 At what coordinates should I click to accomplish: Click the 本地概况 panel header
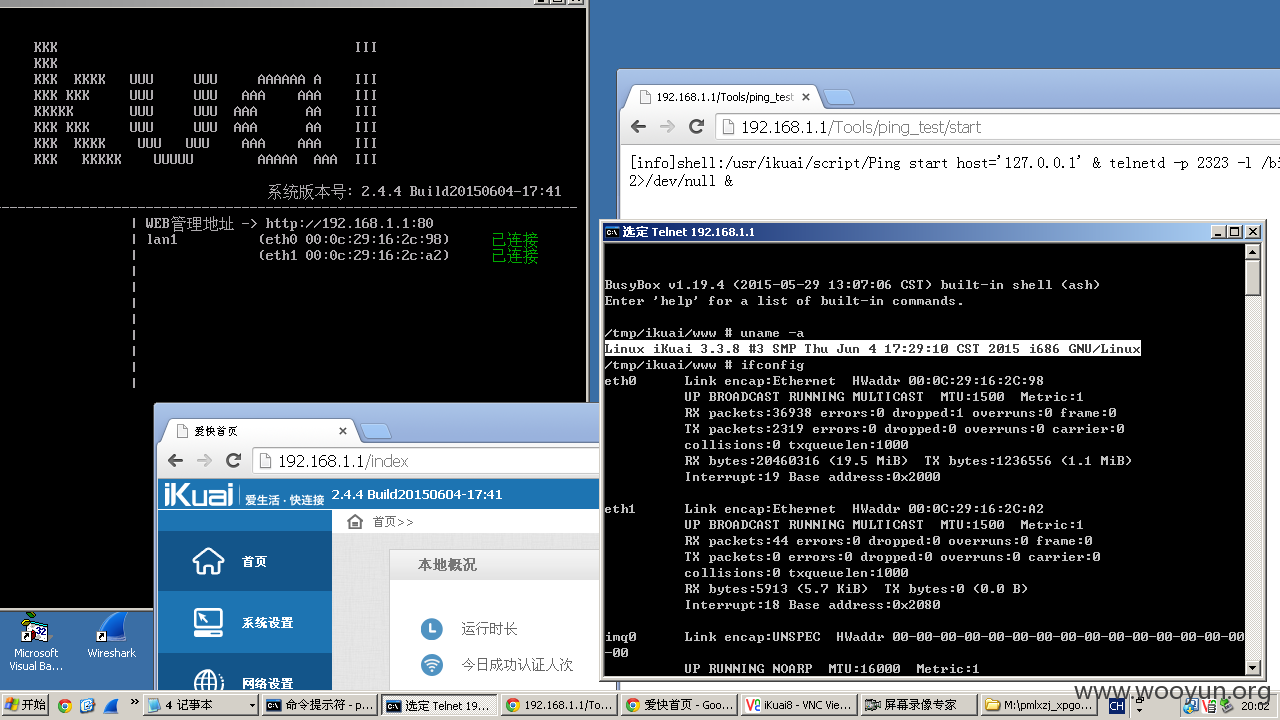494,565
